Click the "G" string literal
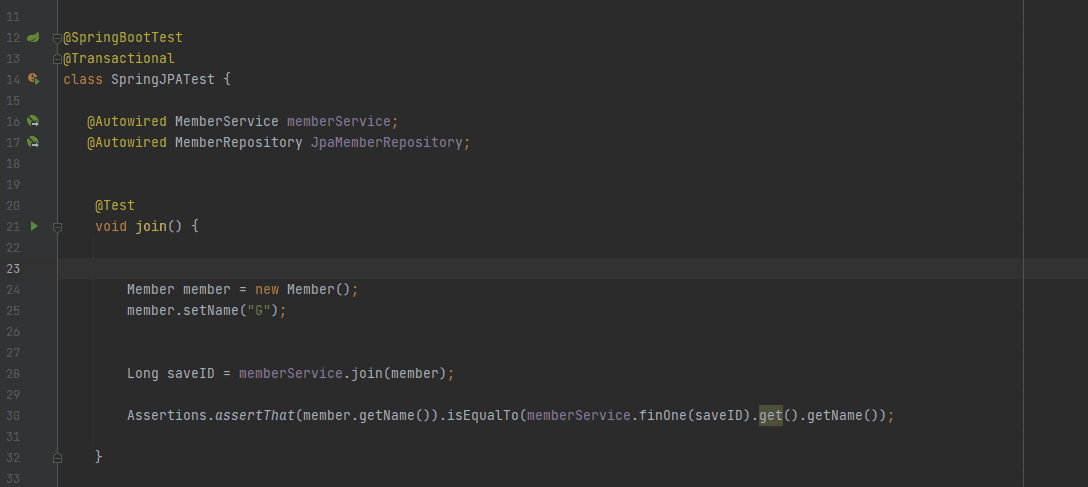Screen dimensions: 1088x487 click(x=259, y=310)
